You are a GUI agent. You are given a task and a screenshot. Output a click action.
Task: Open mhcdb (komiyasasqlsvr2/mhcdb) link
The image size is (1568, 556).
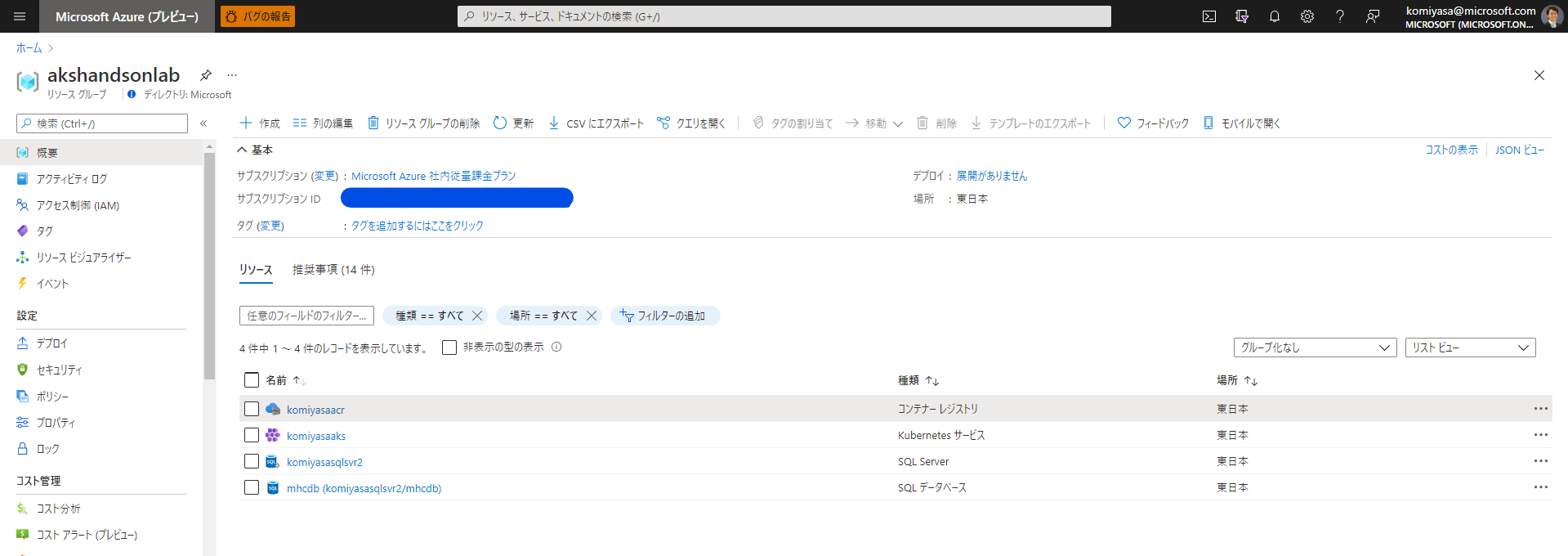pyautogui.click(x=364, y=488)
